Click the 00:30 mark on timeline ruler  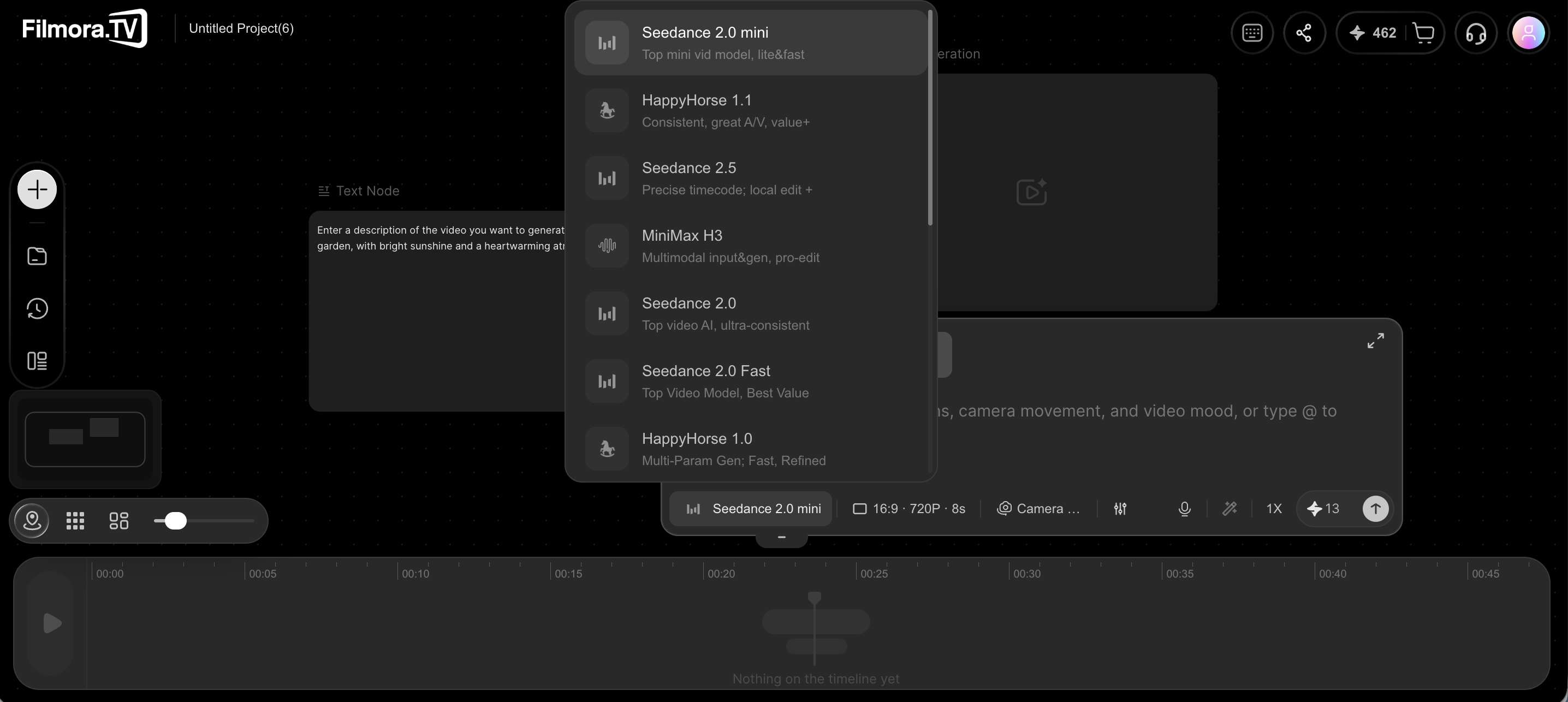(x=1027, y=574)
